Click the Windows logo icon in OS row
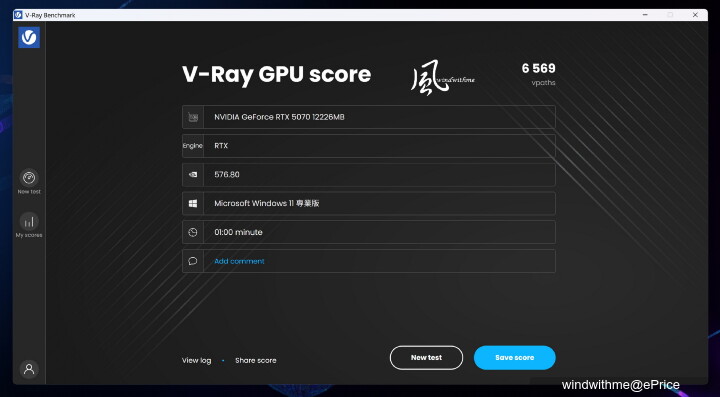This screenshot has width=720, height=397. click(193, 203)
